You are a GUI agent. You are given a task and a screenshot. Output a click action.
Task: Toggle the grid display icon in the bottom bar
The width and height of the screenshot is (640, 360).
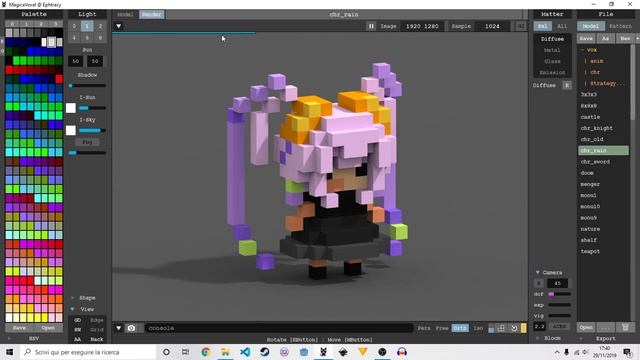pos(502,328)
